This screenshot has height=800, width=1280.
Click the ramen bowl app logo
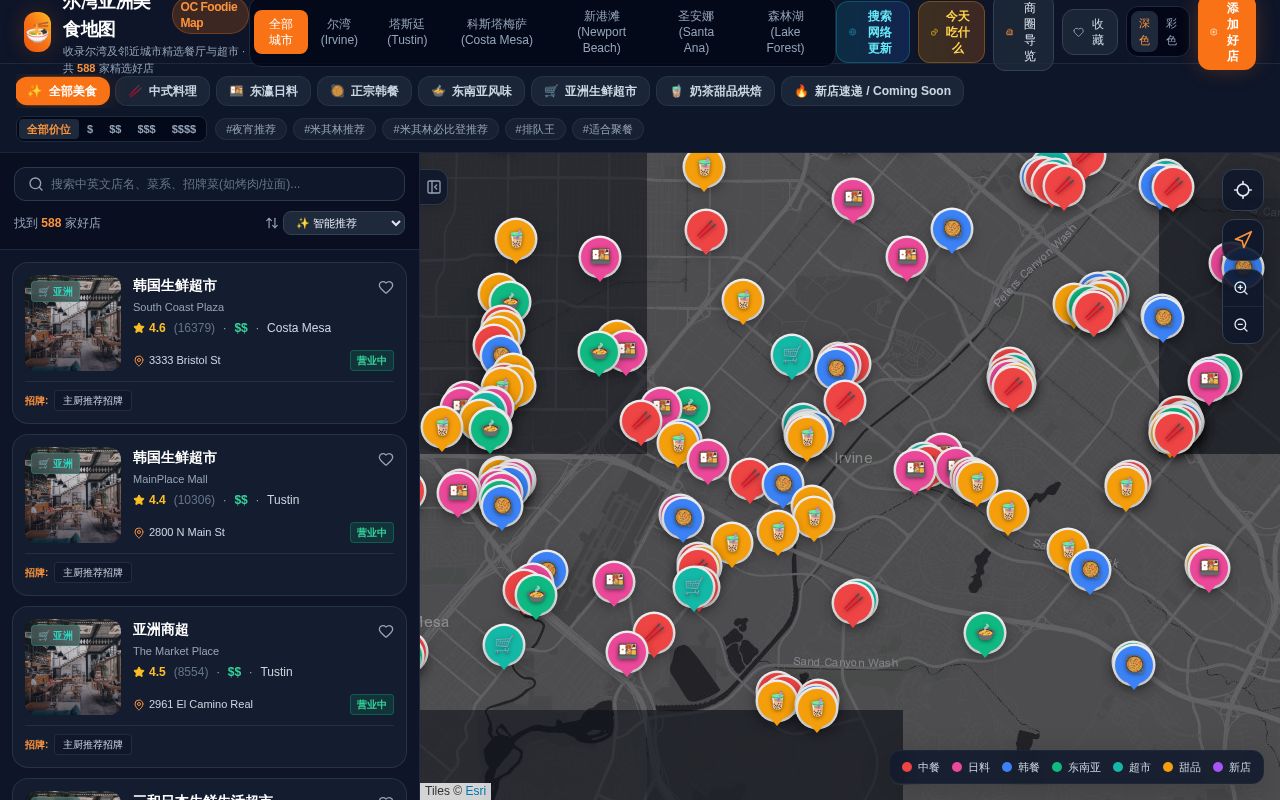point(37,32)
